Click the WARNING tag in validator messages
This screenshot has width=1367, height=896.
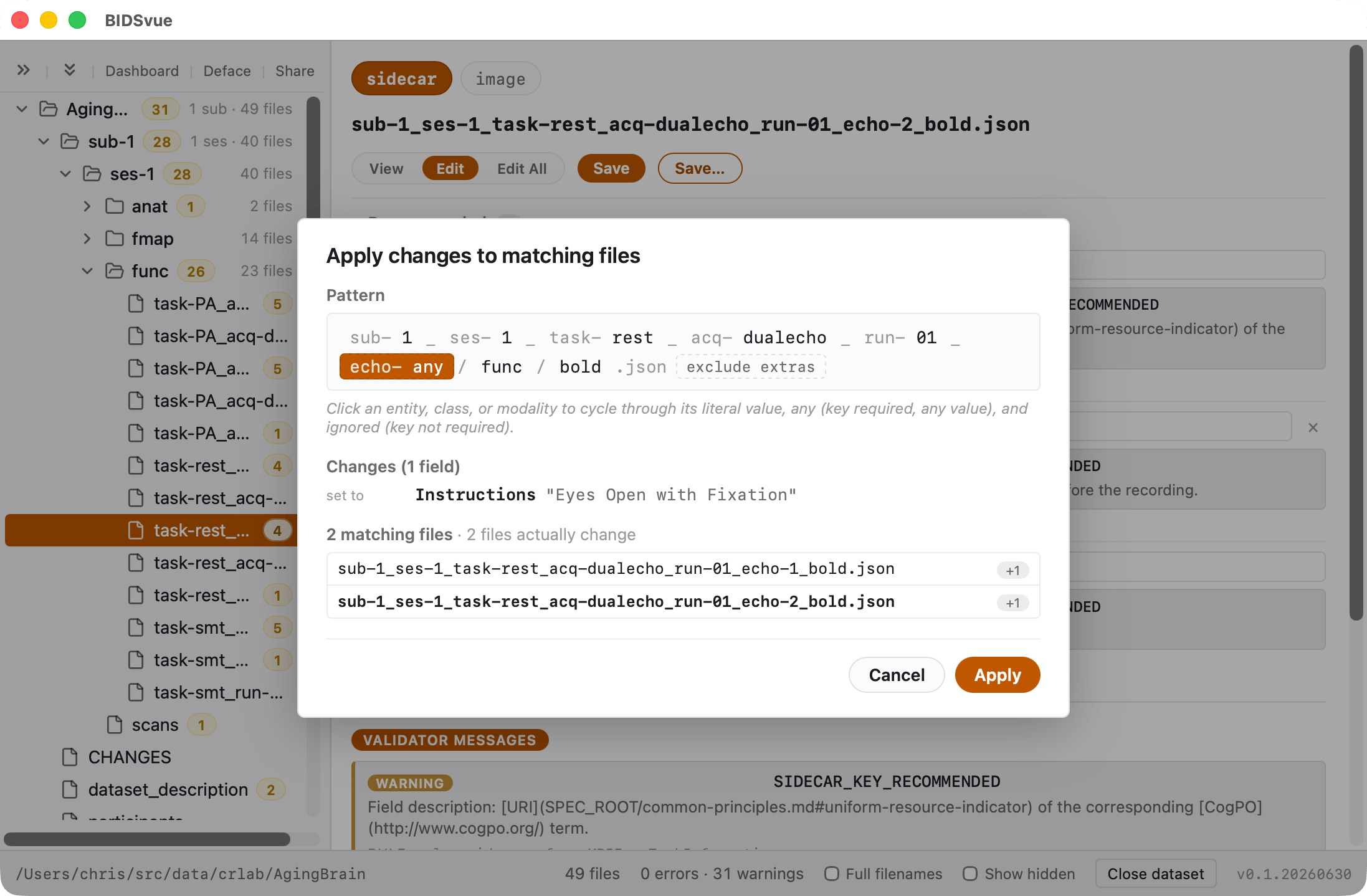pyautogui.click(x=410, y=783)
